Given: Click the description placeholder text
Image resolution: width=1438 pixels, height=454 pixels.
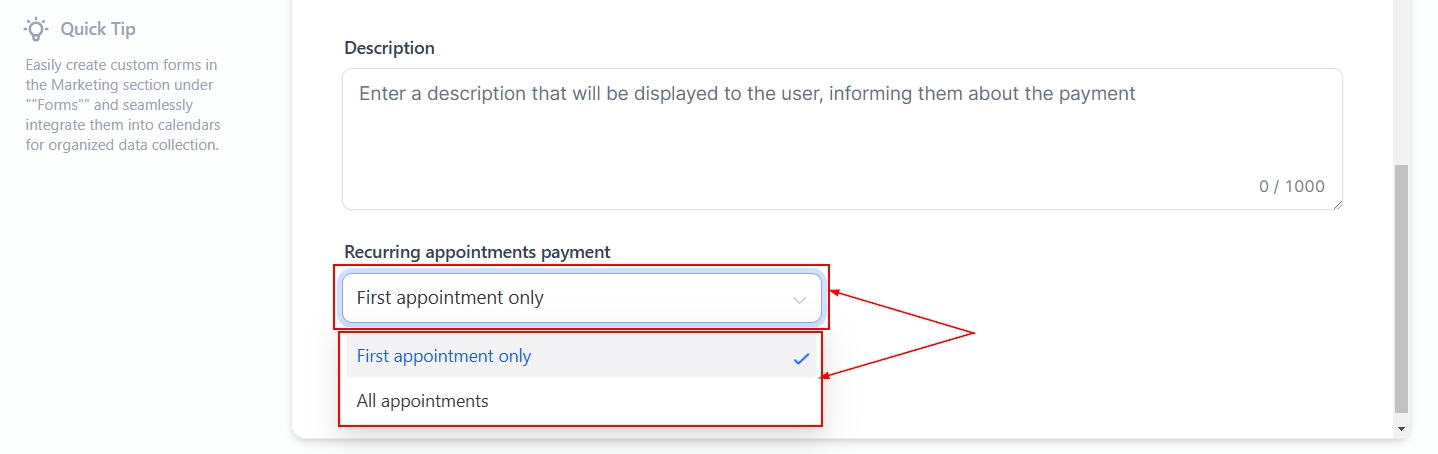Looking at the screenshot, I should pos(747,94).
